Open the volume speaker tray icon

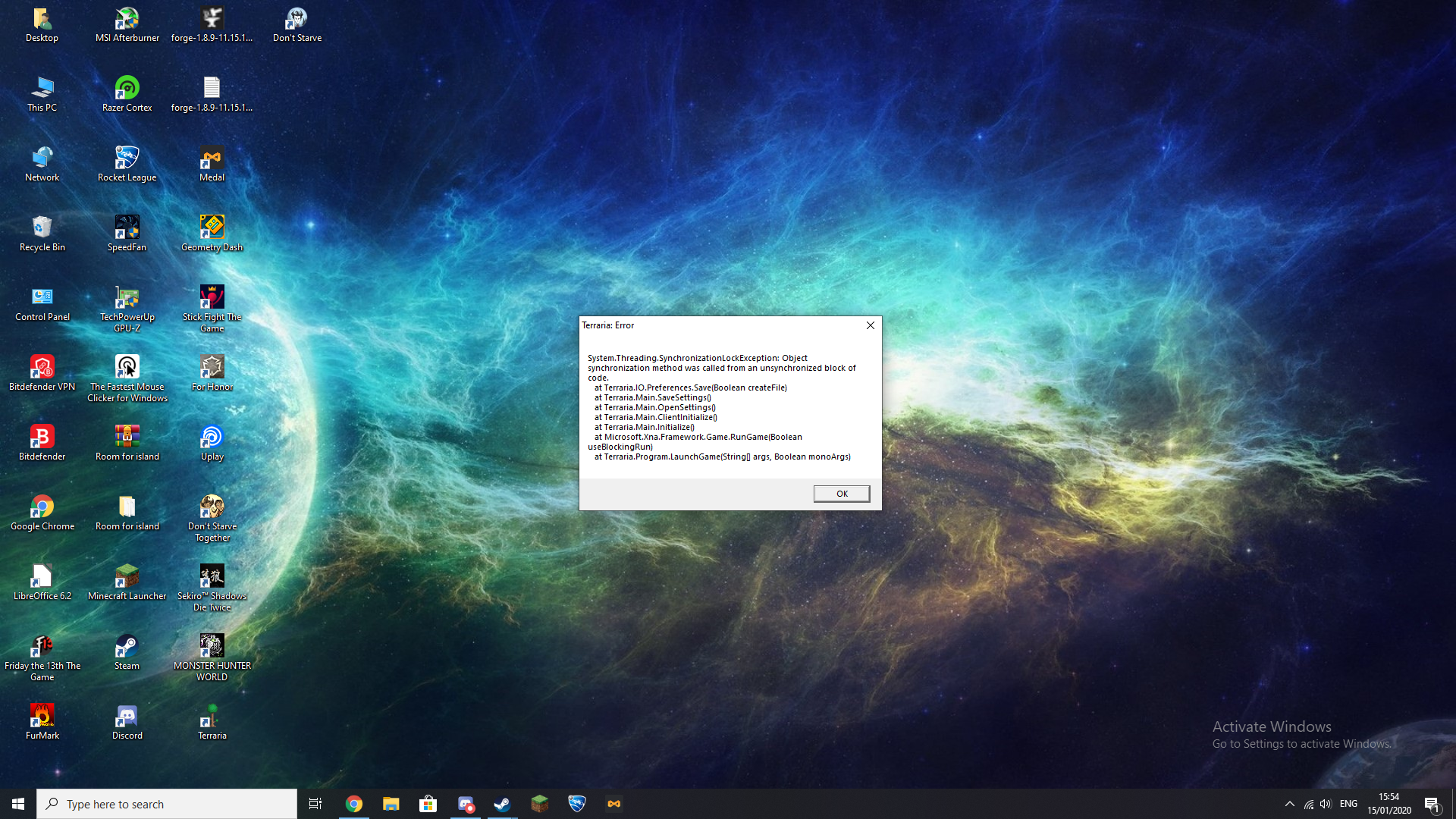point(1326,804)
